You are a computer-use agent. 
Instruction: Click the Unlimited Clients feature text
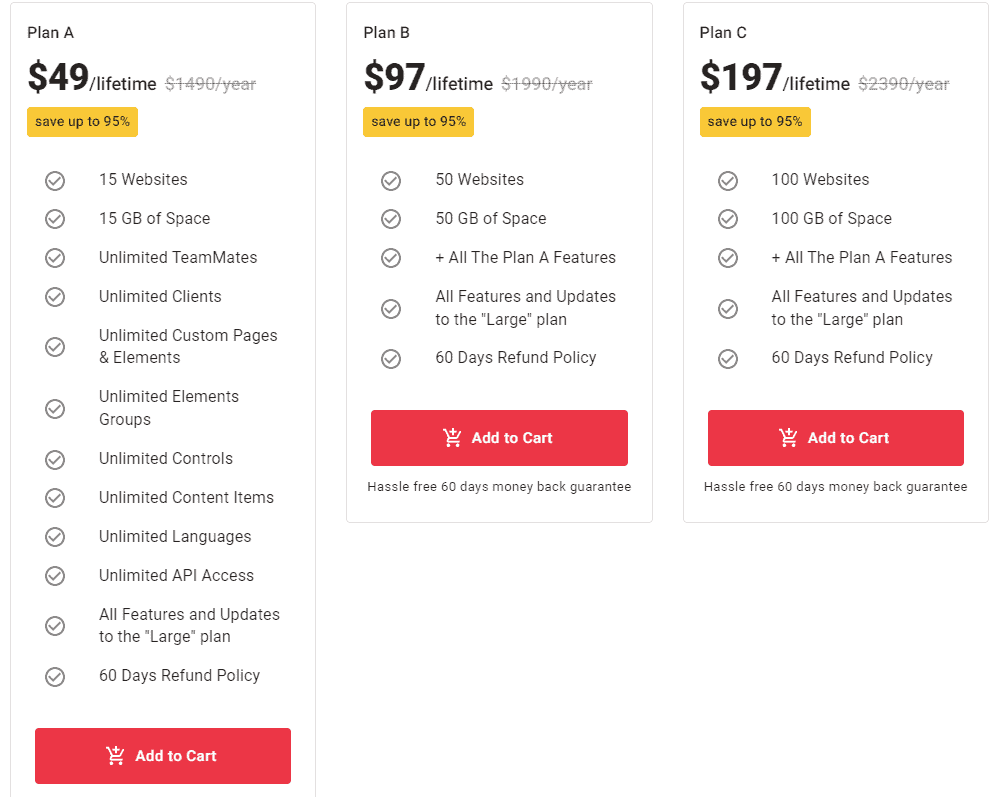(160, 297)
